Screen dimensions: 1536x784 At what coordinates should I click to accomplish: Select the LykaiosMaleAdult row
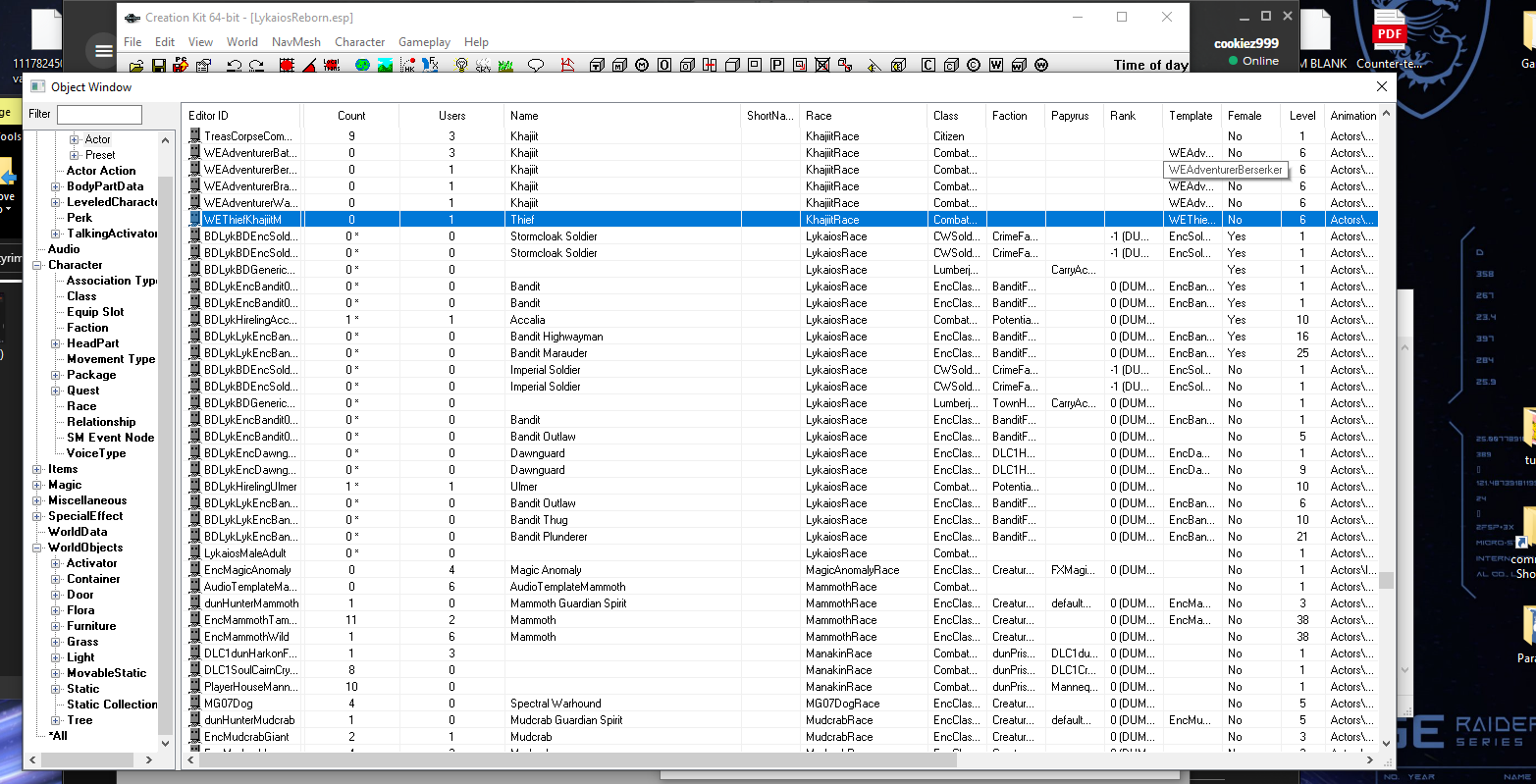point(781,553)
